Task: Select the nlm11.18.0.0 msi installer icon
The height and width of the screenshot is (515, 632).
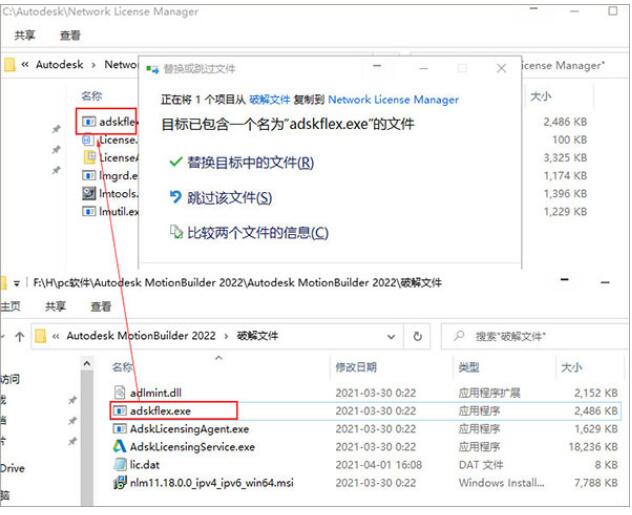Action: pyautogui.click(x=120, y=482)
